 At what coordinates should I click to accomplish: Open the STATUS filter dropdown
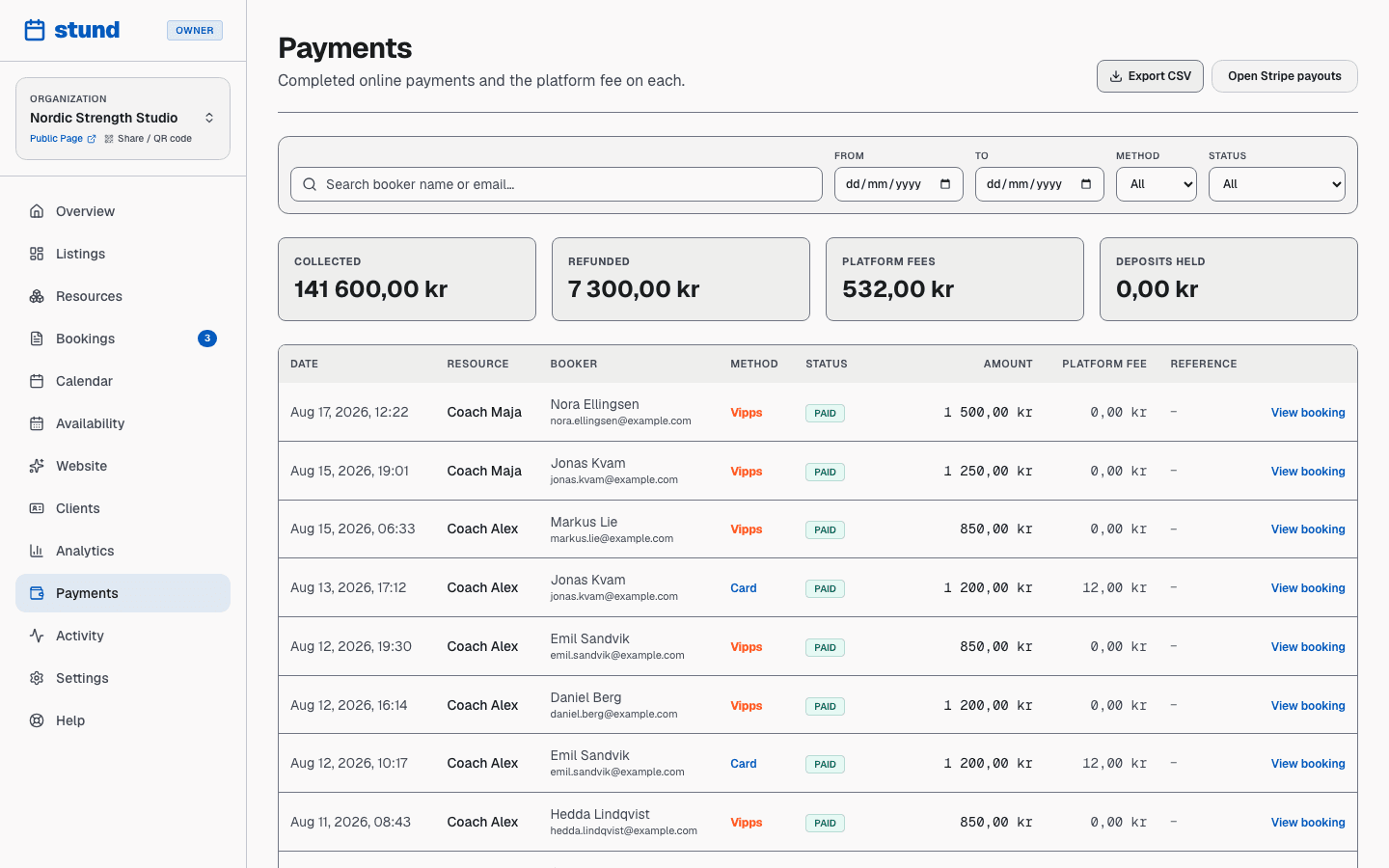click(x=1277, y=184)
